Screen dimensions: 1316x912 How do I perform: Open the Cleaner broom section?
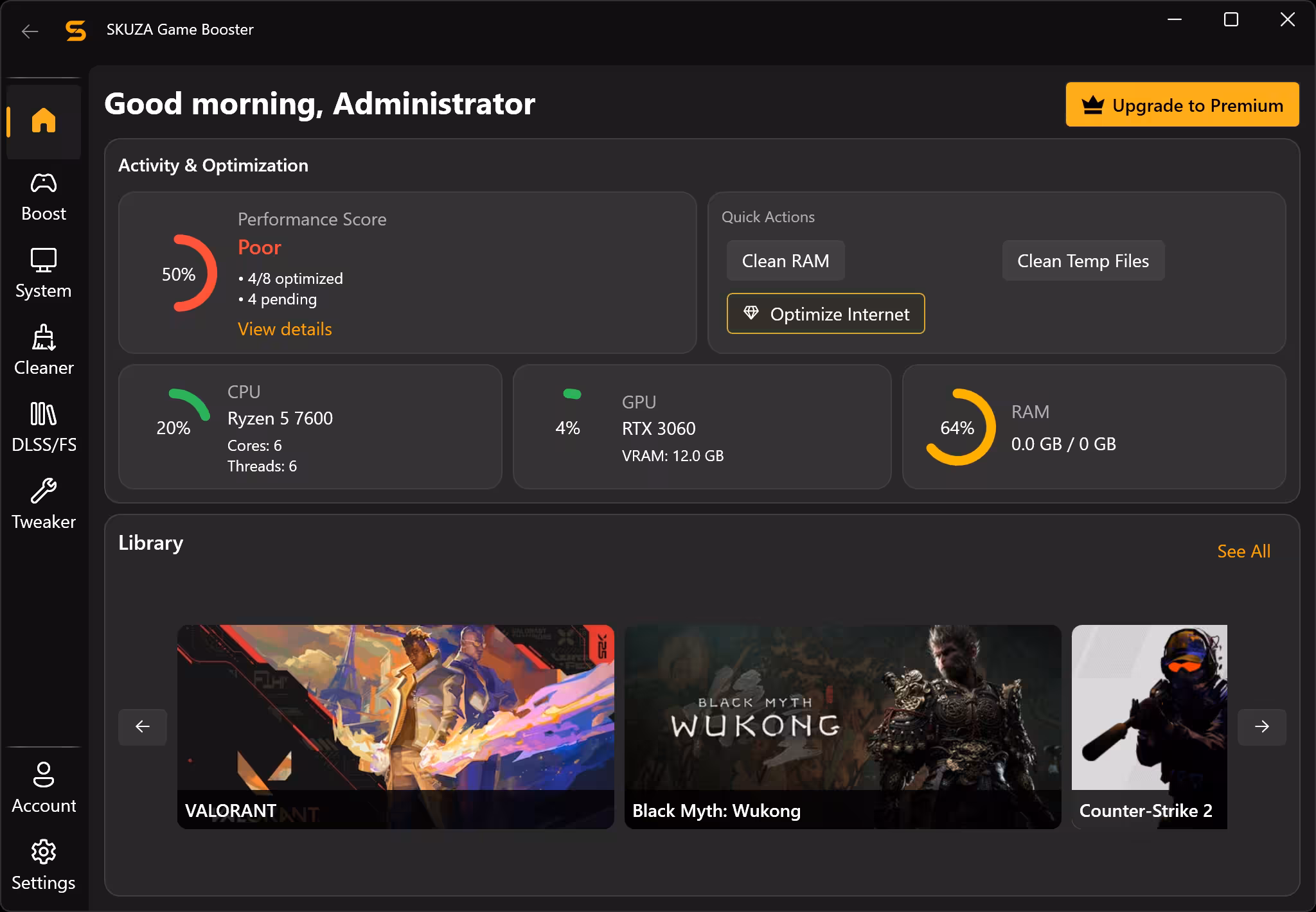point(44,351)
